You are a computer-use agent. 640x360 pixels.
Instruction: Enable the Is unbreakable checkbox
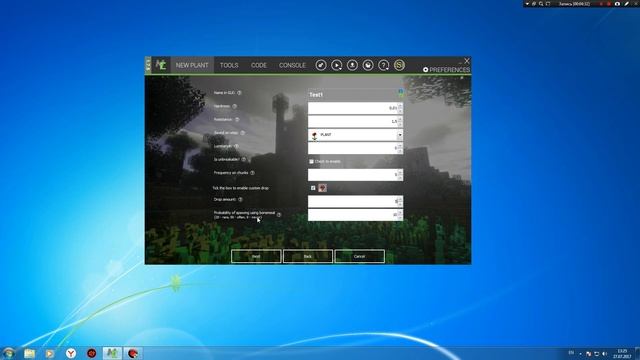(x=311, y=162)
